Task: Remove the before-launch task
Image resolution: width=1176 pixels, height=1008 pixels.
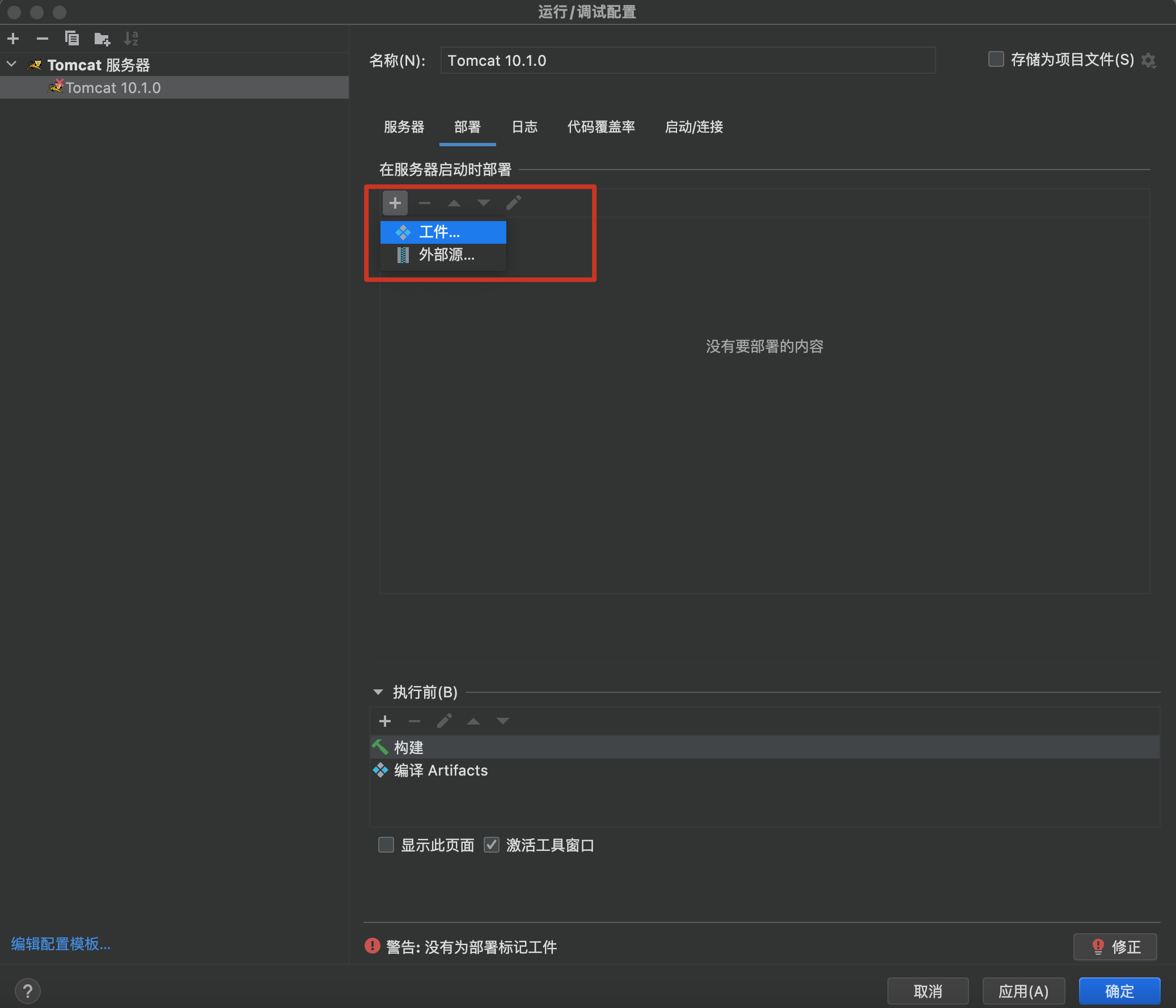Action: pos(414,721)
